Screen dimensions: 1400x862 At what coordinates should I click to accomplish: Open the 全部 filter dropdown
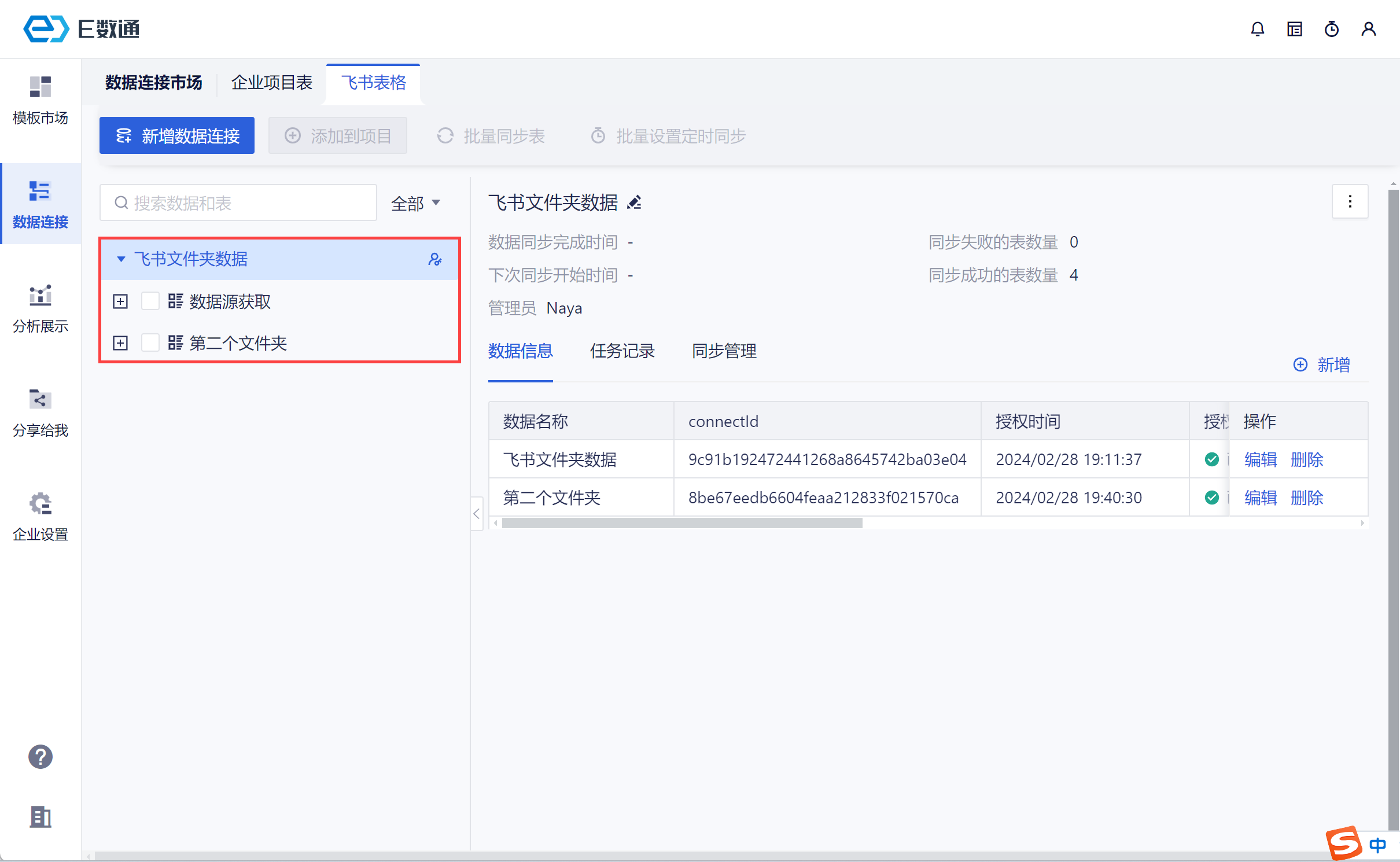click(415, 203)
